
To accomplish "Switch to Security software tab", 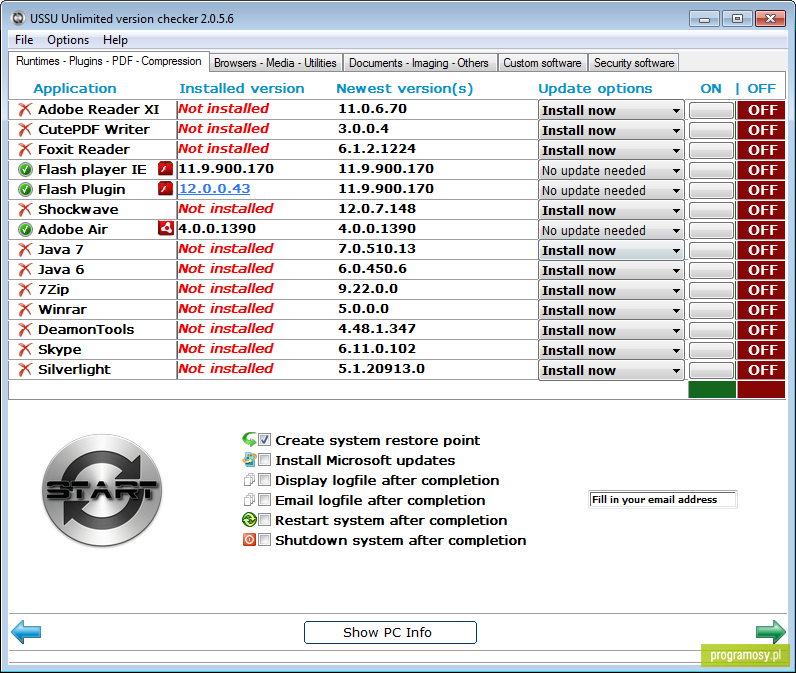I will click(x=634, y=63).
